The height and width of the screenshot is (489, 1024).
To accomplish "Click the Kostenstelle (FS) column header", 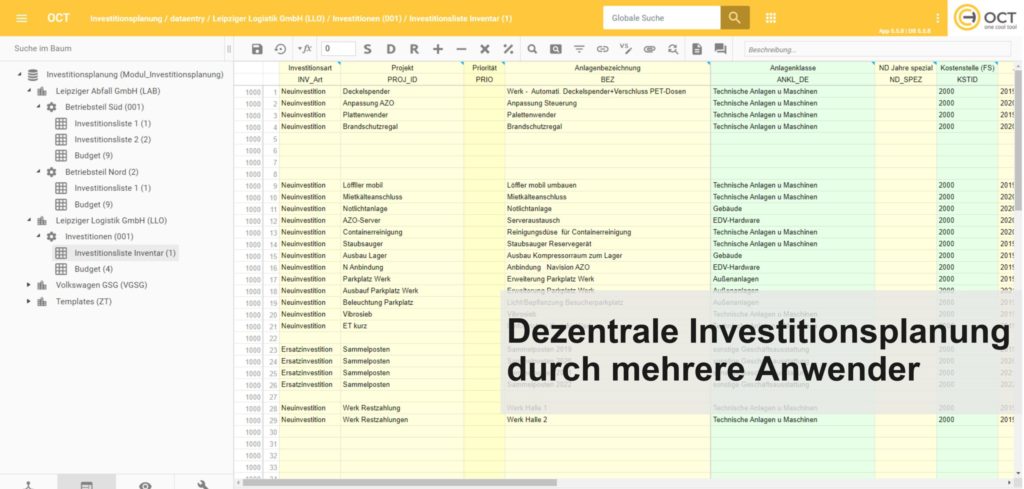I will point(967,68).
